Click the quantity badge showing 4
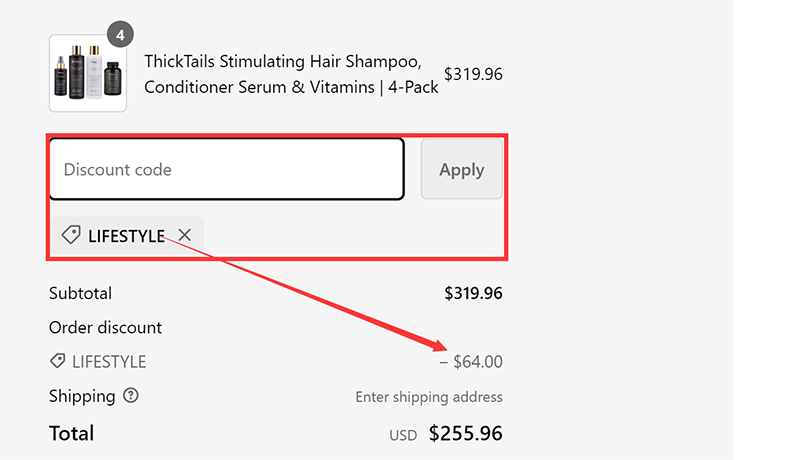The image size is (800, 460). pyautogui.click(x=120, y=35)
